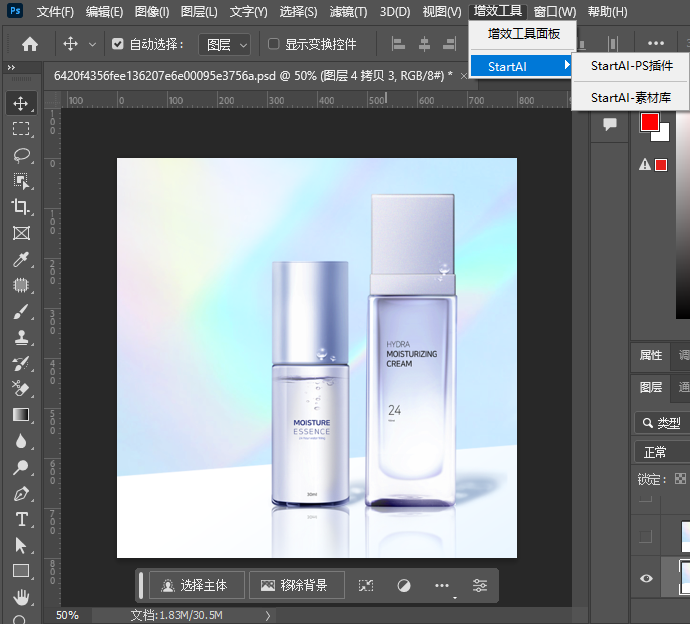Select the Path Selection tool

[x=21, y=546]
